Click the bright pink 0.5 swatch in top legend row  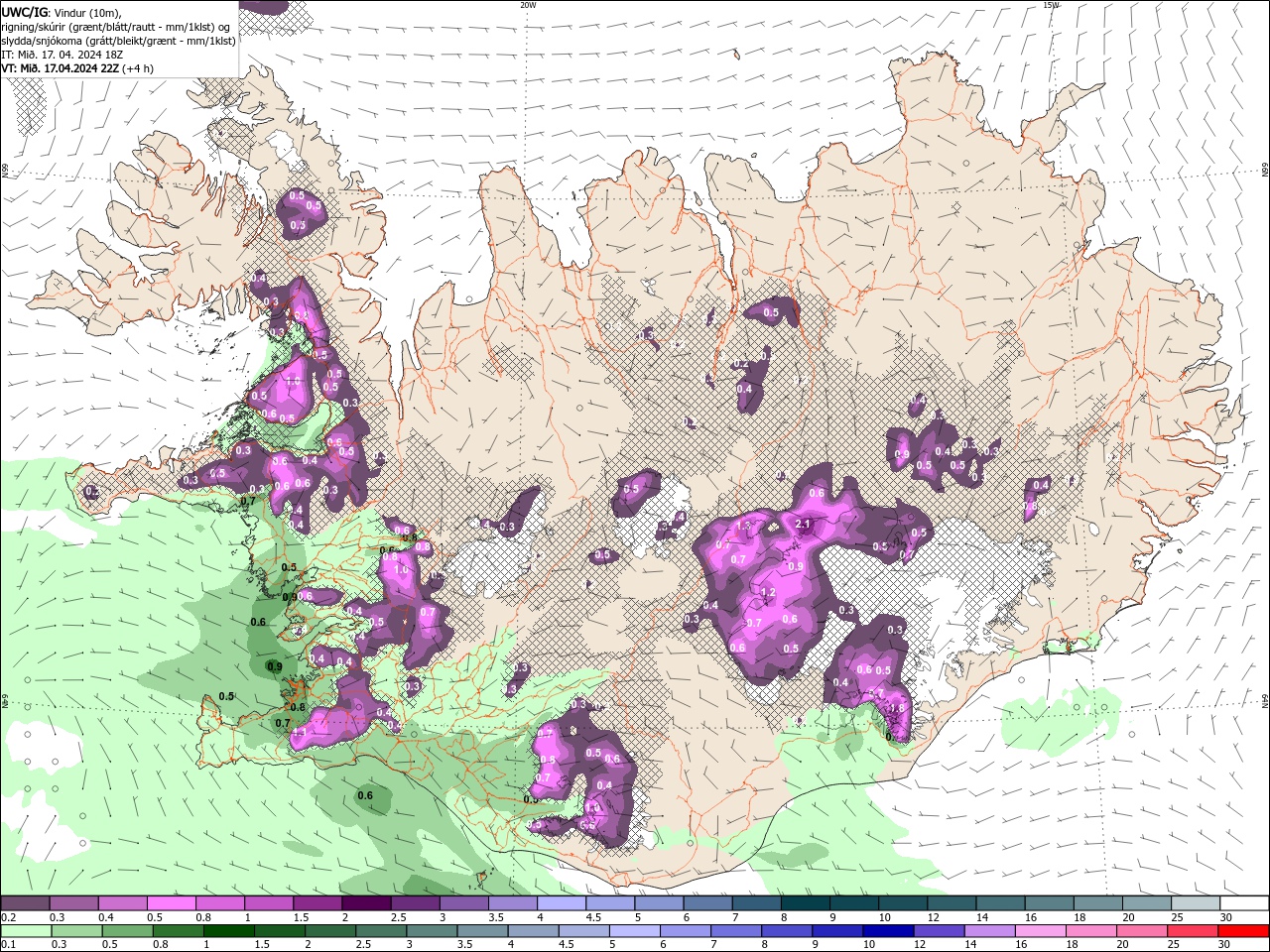[171, 903]
